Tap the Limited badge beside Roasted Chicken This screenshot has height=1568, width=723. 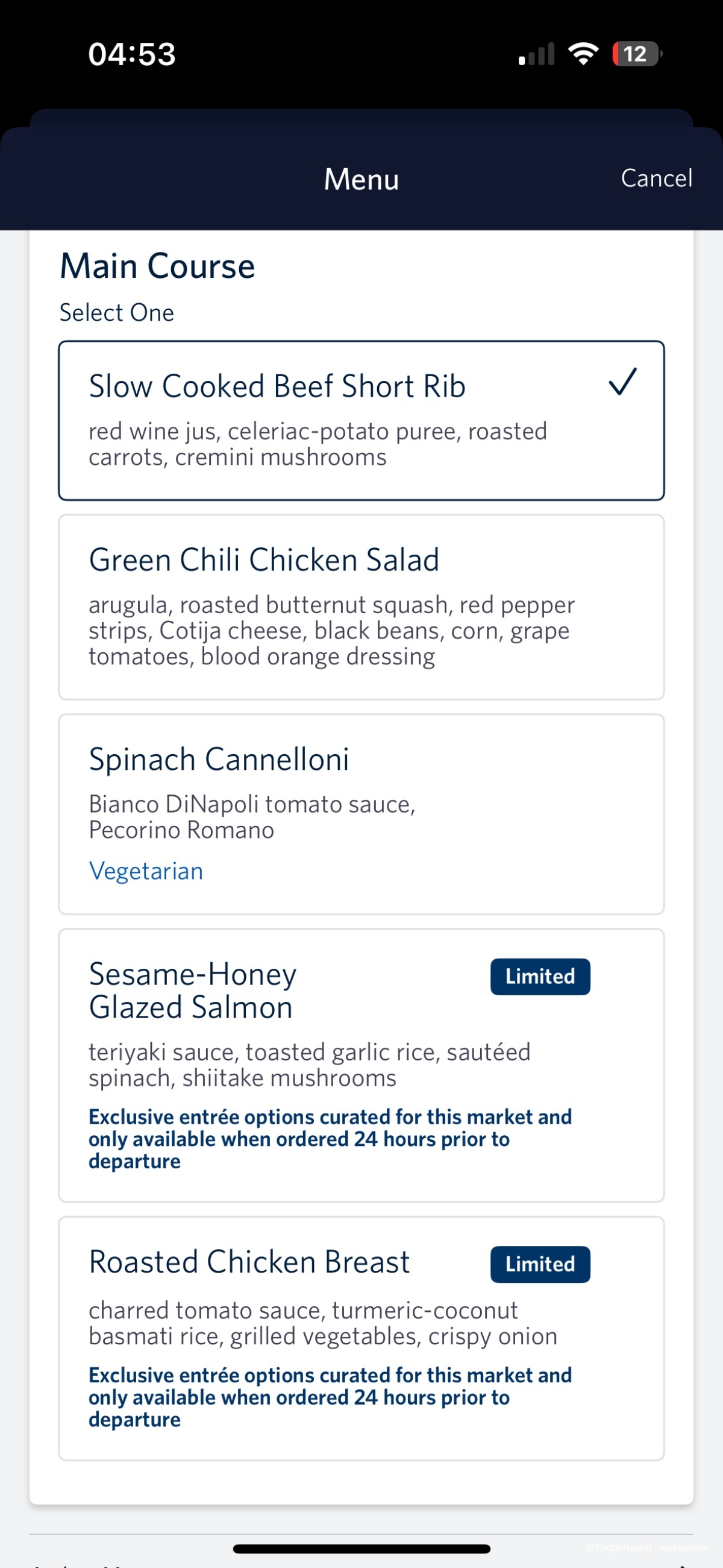click(540, 1264)
